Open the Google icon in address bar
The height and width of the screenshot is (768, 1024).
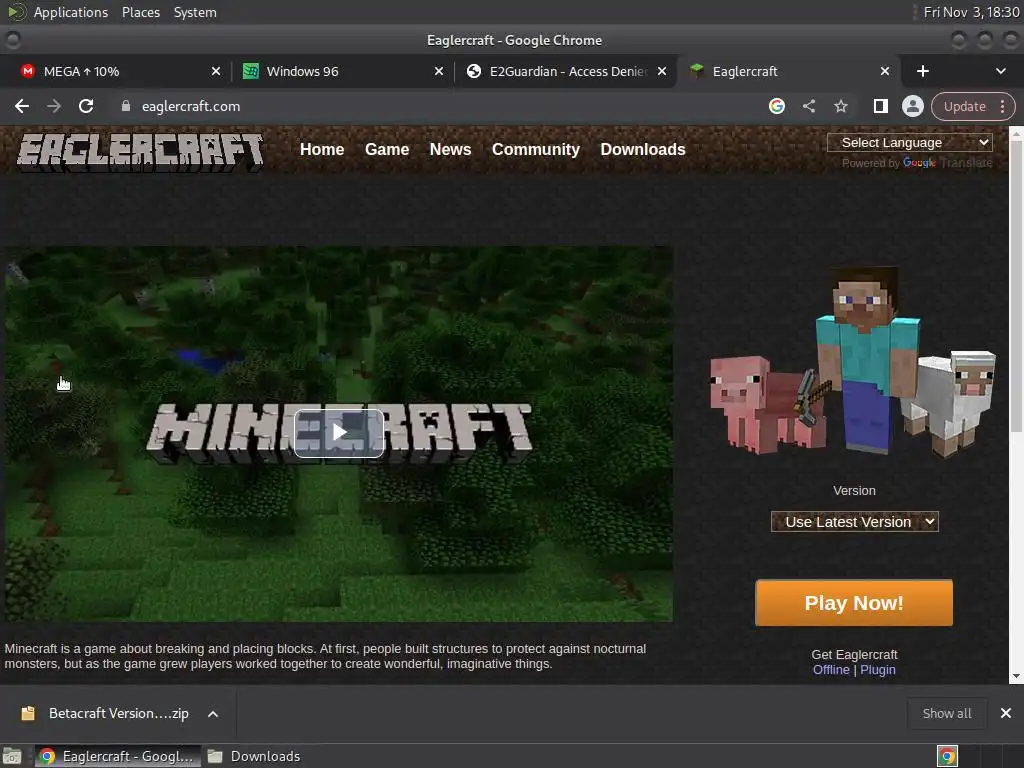[x=776, y=106]
